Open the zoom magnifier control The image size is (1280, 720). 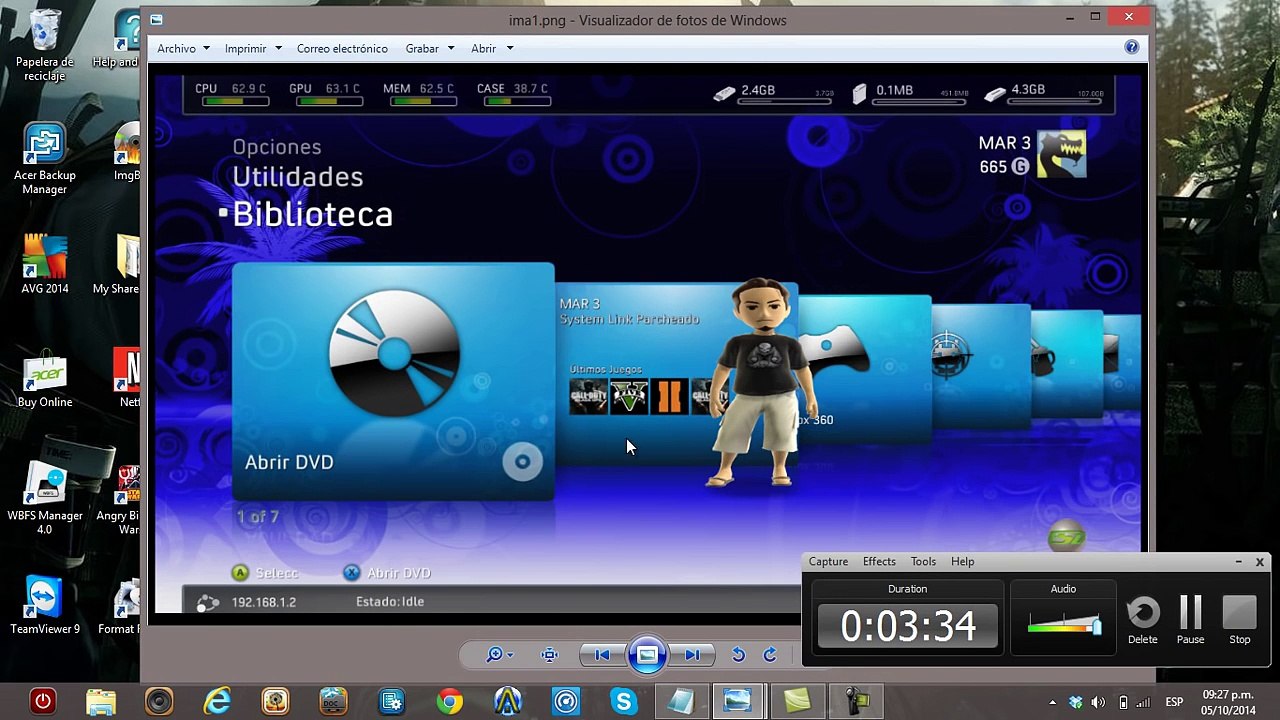coord(498,655)
